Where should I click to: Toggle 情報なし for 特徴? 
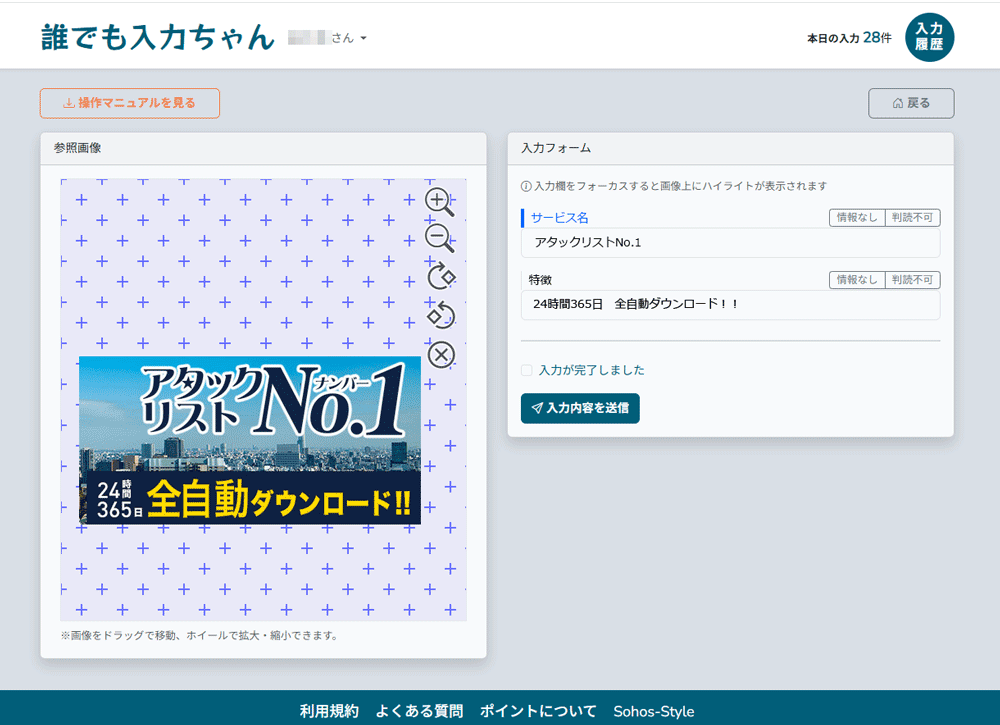click(857, 280)
